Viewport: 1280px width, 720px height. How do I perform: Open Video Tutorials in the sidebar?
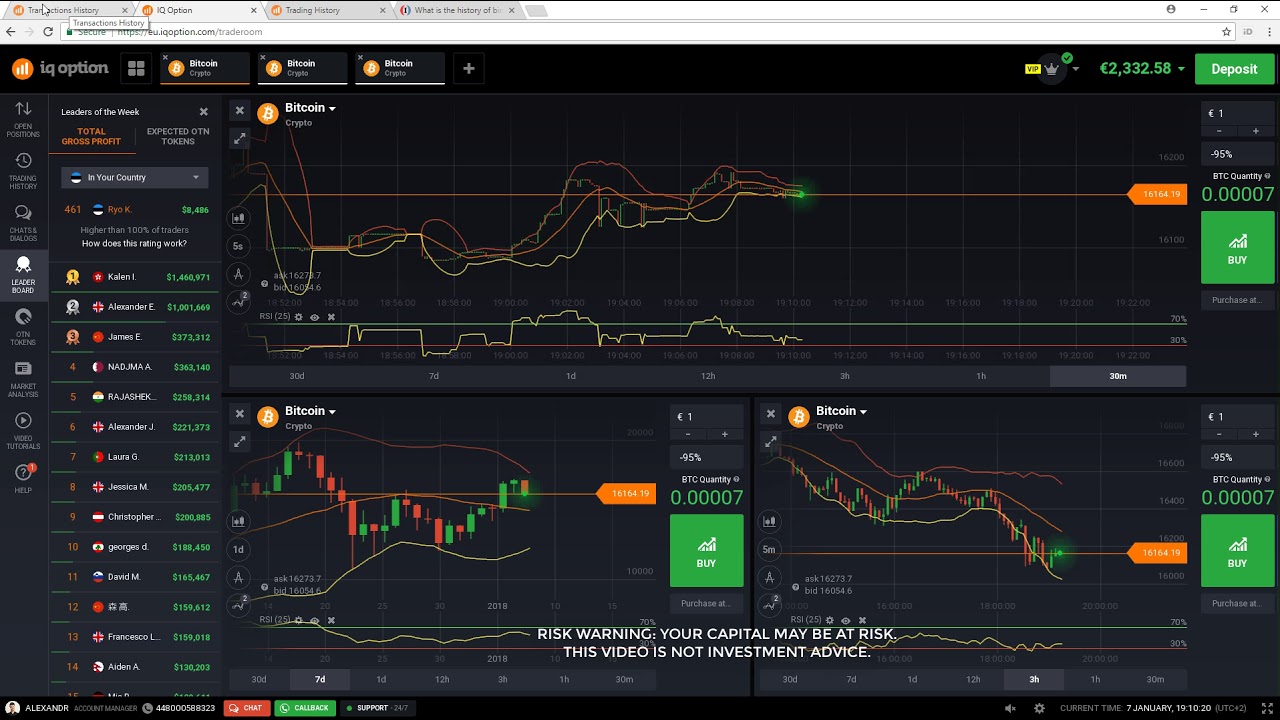(23, 431)
